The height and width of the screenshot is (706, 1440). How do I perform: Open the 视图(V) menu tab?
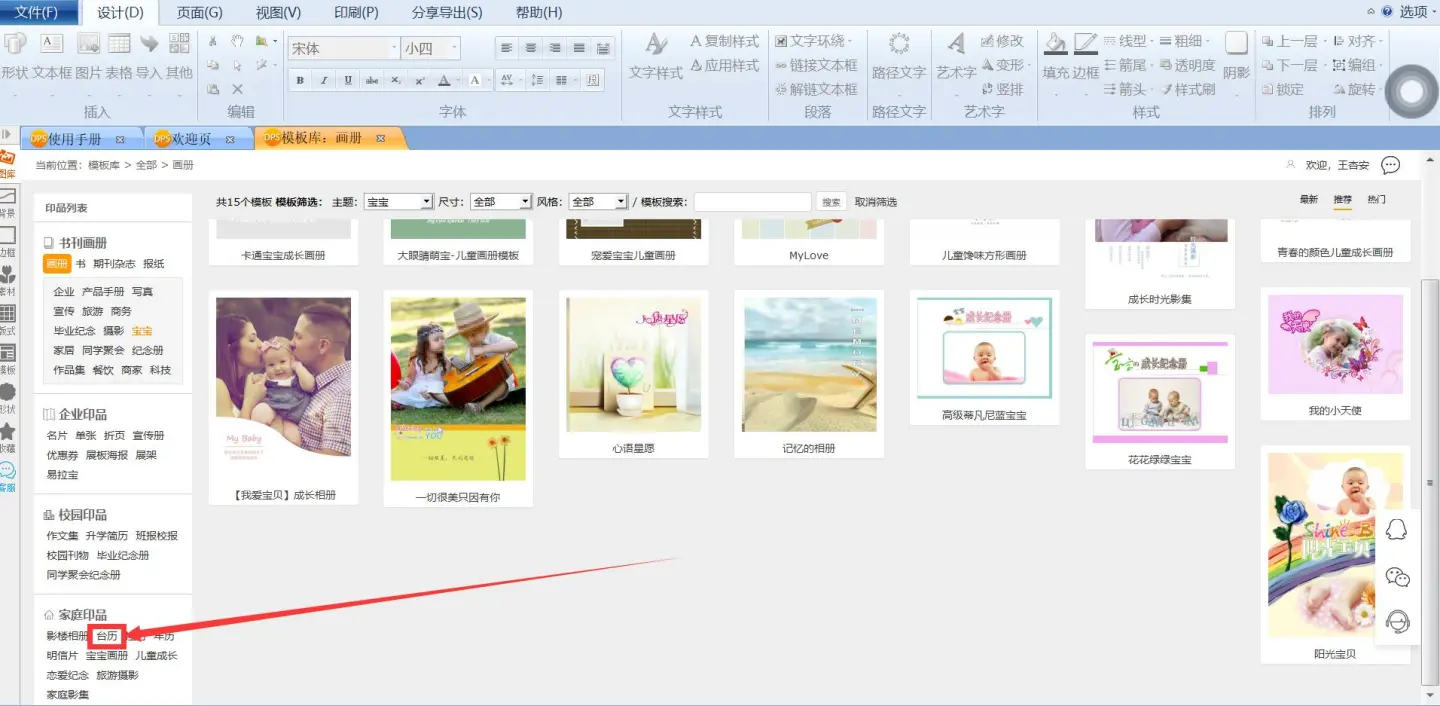coord(278,12)
